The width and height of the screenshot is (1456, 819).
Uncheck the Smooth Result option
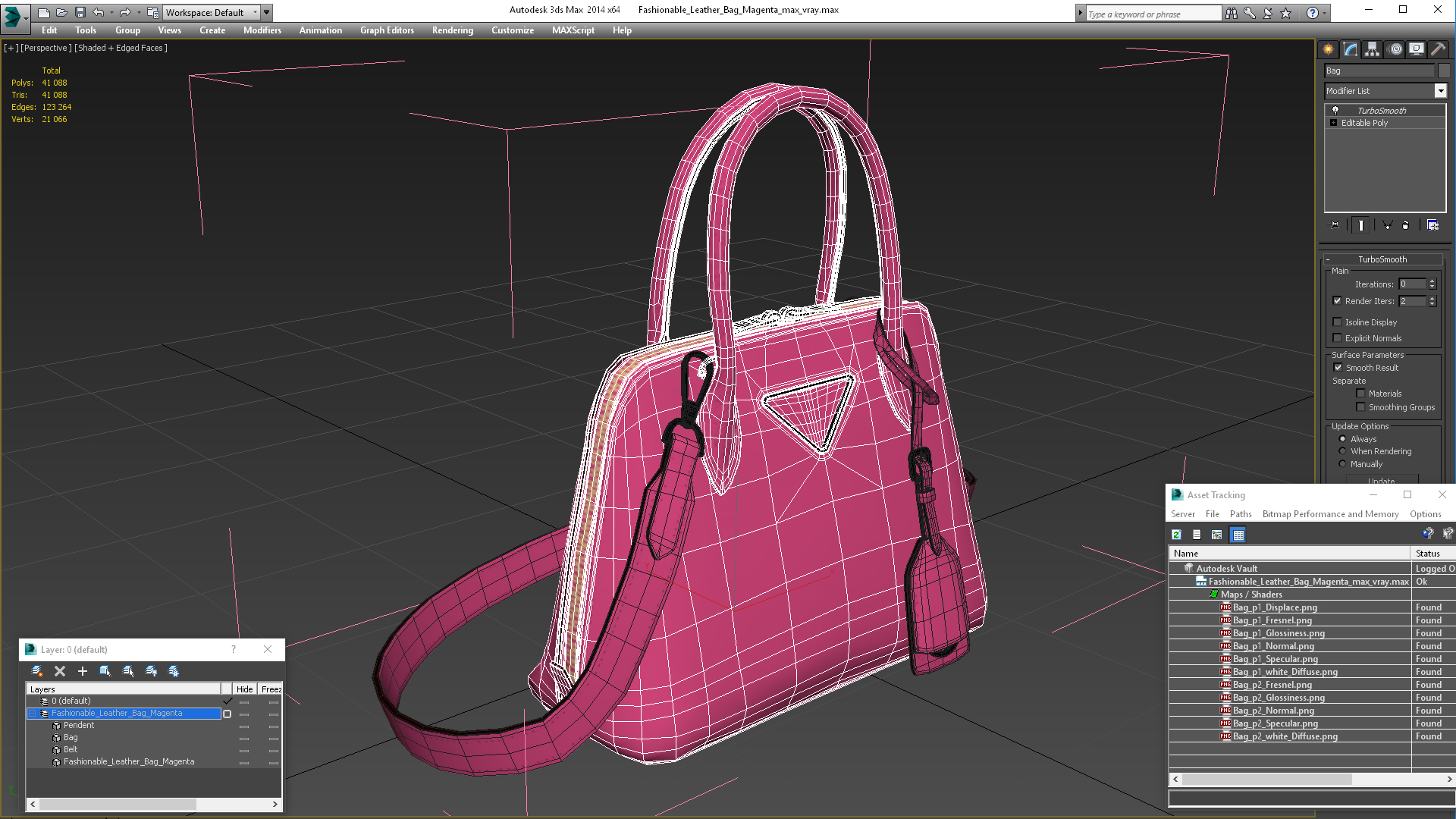[x=1338, y=368]
